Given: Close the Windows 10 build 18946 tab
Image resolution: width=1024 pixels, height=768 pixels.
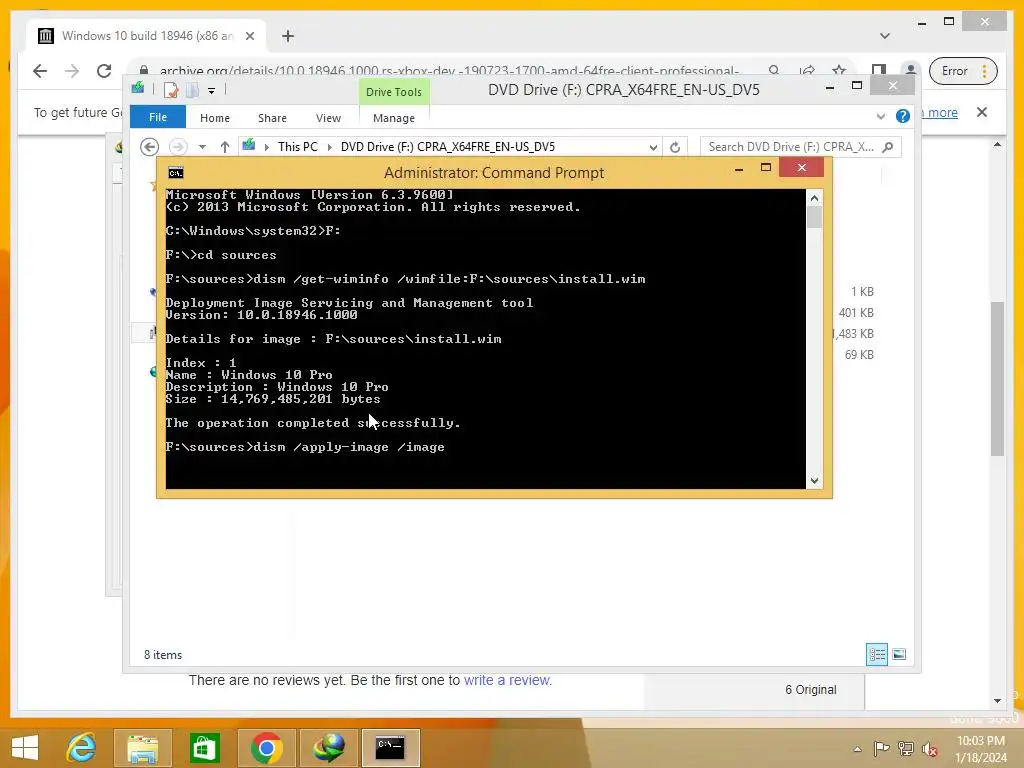Looking at the screenshot, I should click(x=249, y=36).
